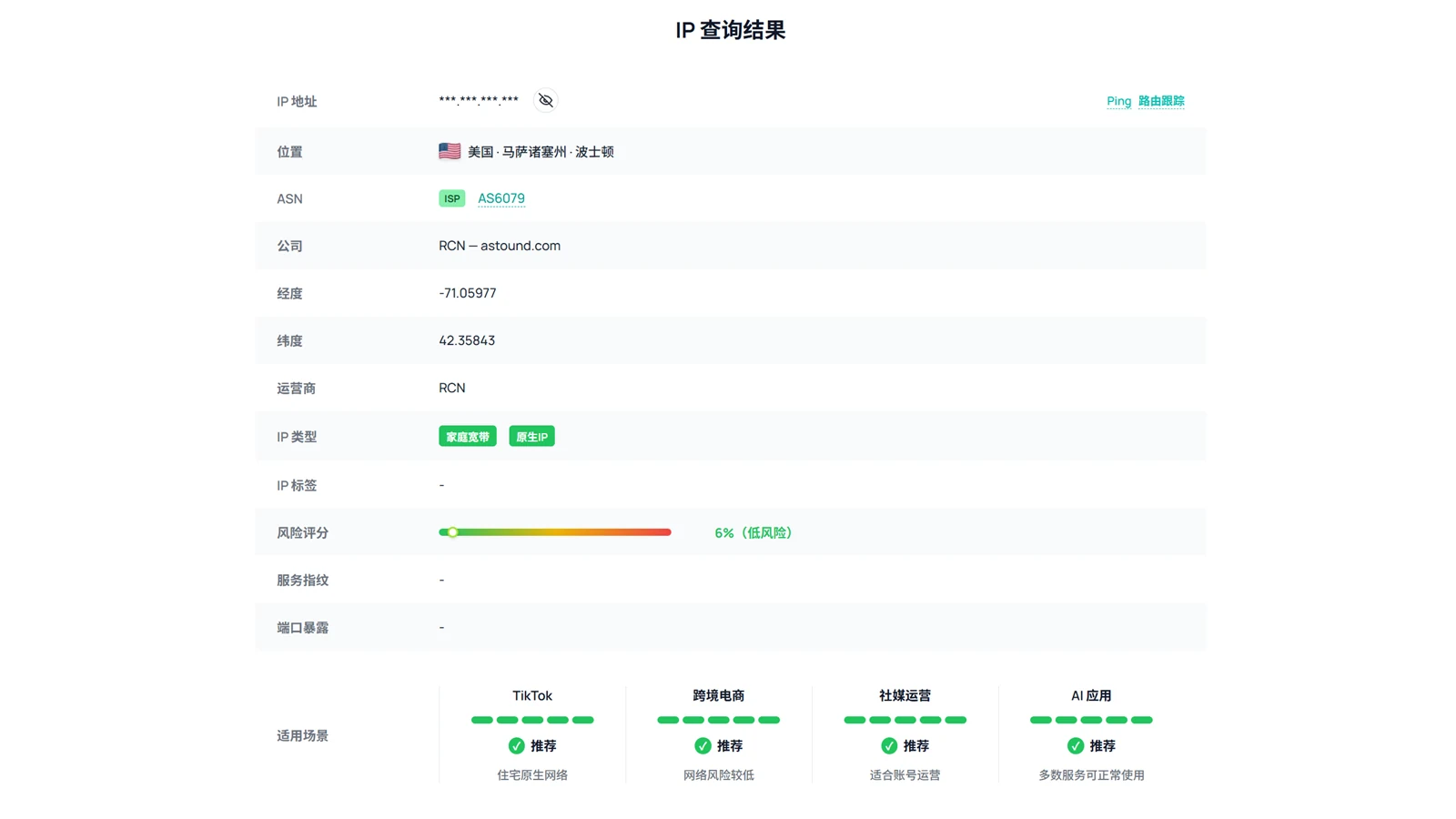Image resolution: width=1456 pixels, height=819 pixels.
Task: Click company text RCN — astound.com
Action: (x=500, y=246)
